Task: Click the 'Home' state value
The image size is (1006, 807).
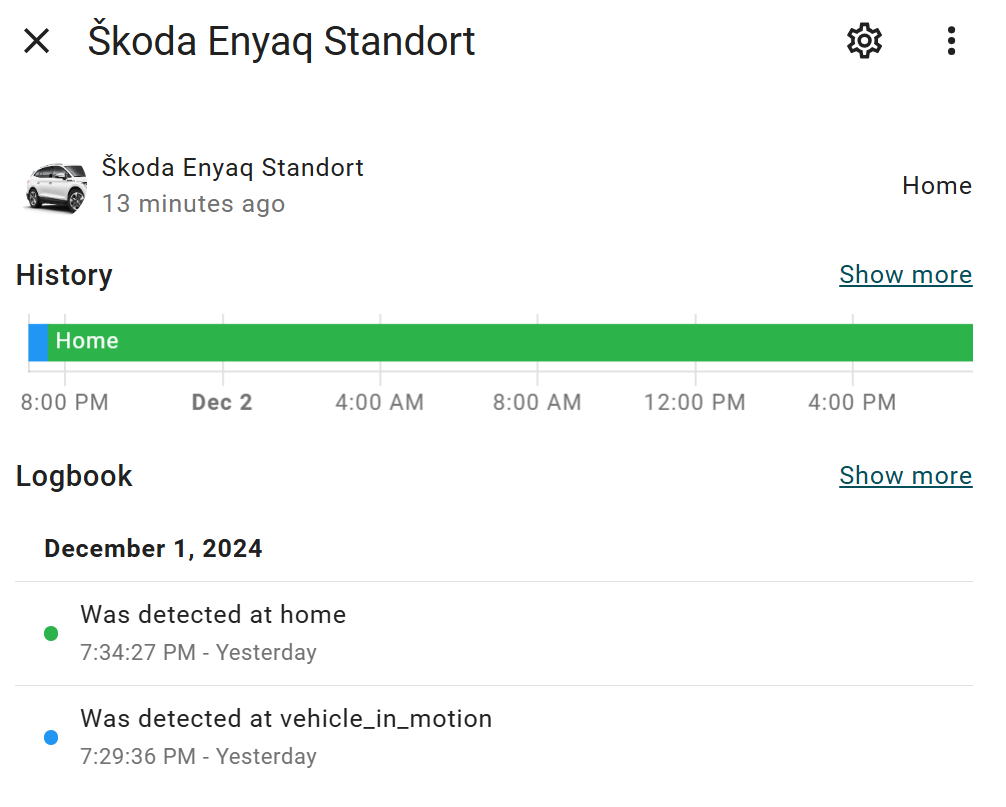Action: [936, 186]
